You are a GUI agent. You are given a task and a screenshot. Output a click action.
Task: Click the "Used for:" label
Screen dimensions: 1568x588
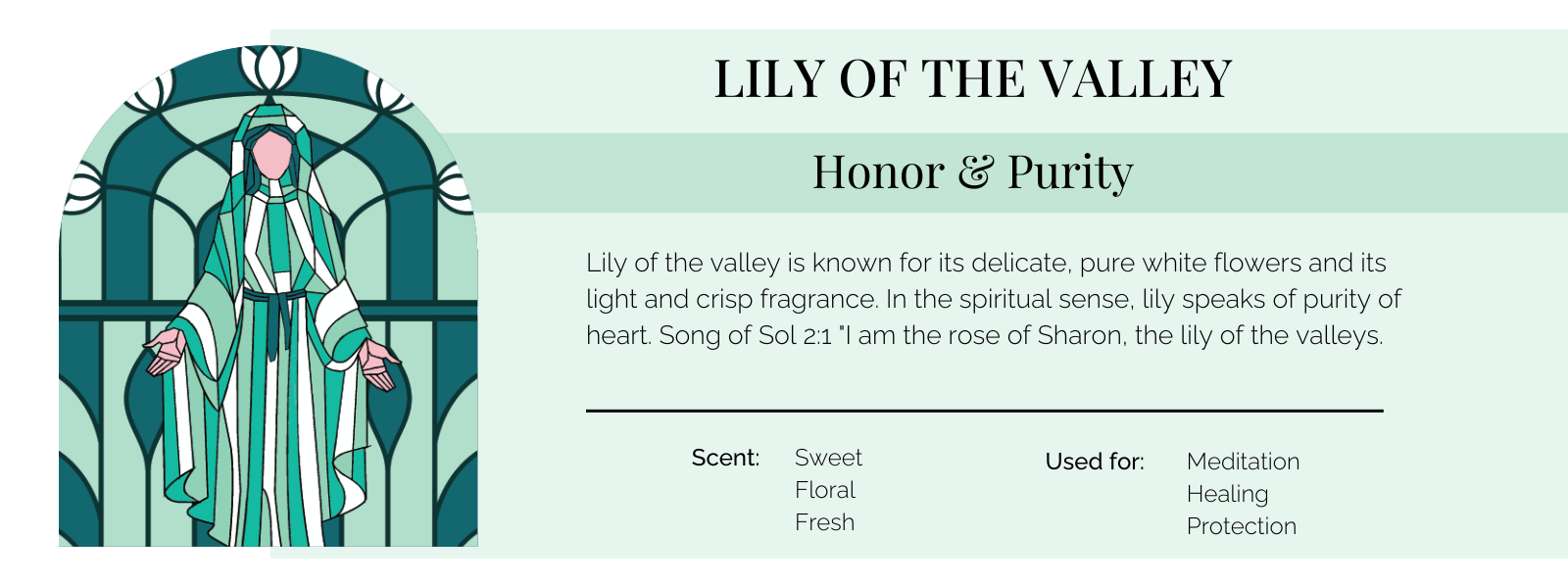point(1095,462)
